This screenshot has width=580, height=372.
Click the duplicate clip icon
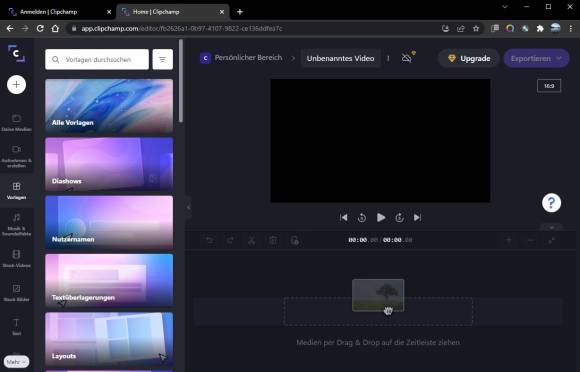(294, 240)
